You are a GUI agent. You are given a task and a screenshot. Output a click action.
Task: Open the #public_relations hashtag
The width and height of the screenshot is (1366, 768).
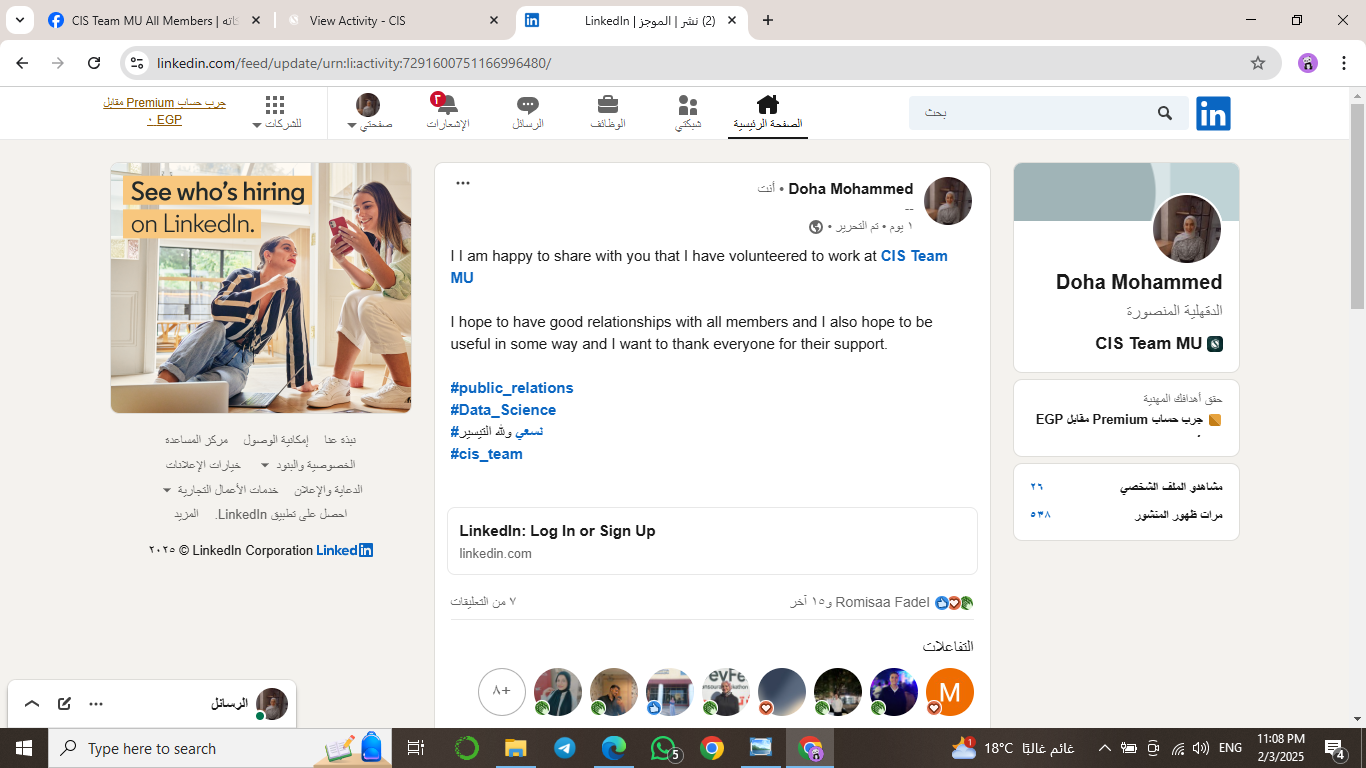pyautogui.click(x=512, y=388)
